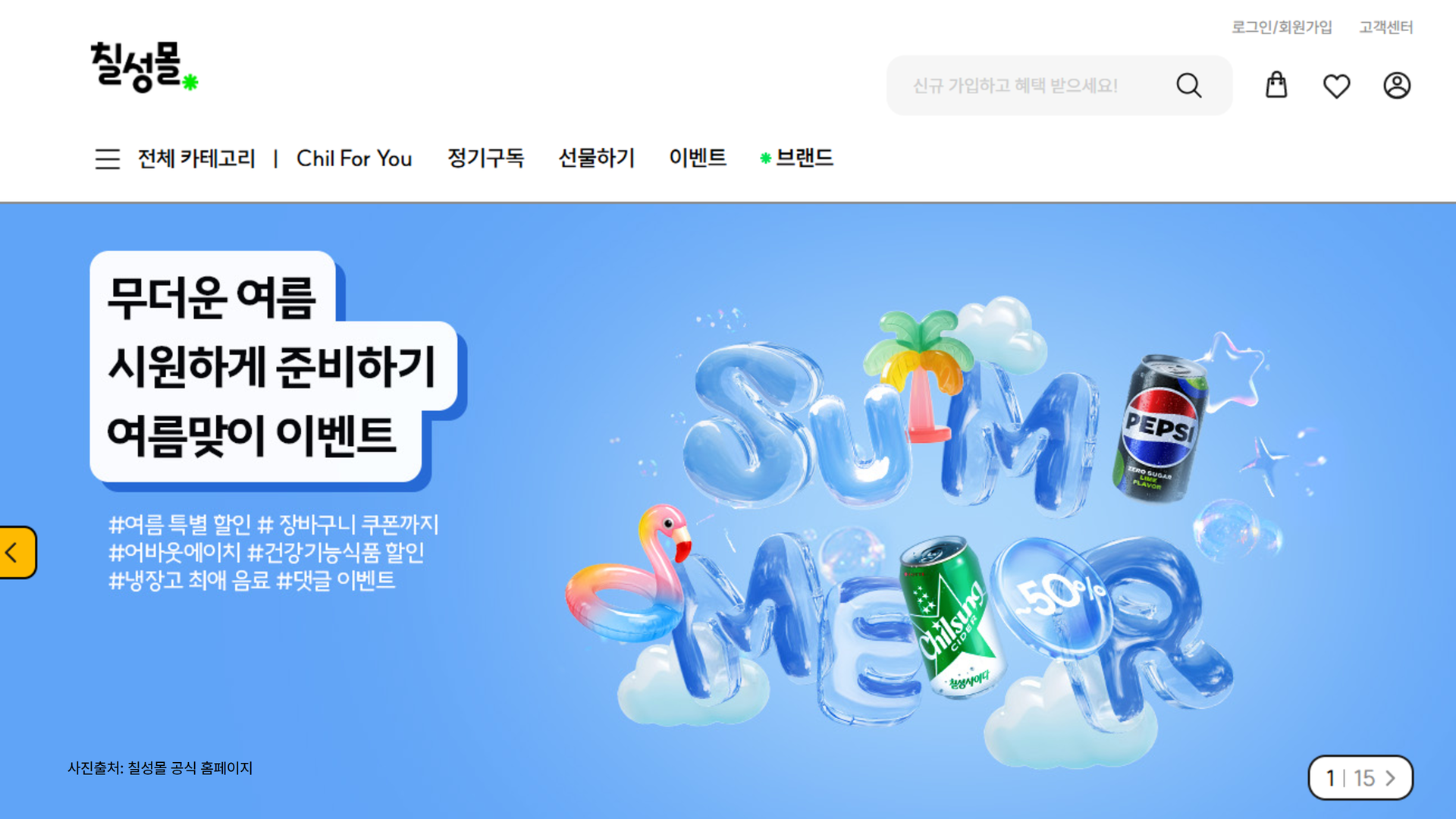The image size is (1456, 819).
Task: Open the heart wishlist icon
Action: click(1336, 86)
